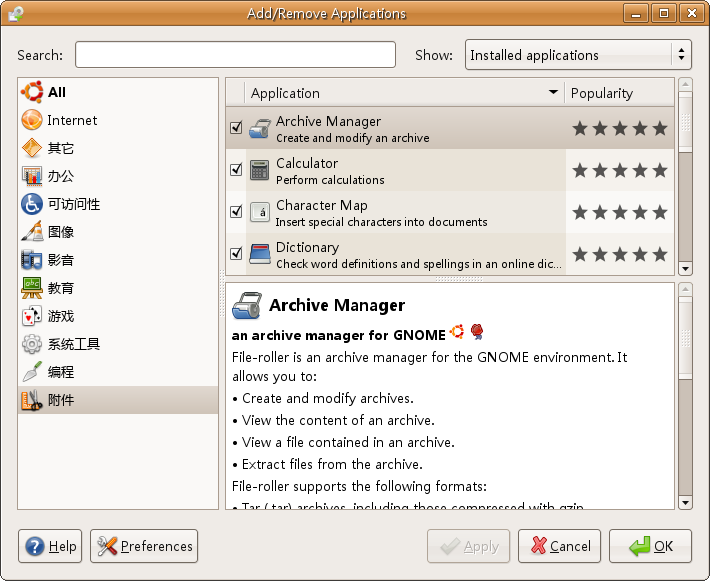Click the 可访问性 accessibility wheelchair icon
The height and width of the screenshot is (581, 710).
[x=32, y=204]
